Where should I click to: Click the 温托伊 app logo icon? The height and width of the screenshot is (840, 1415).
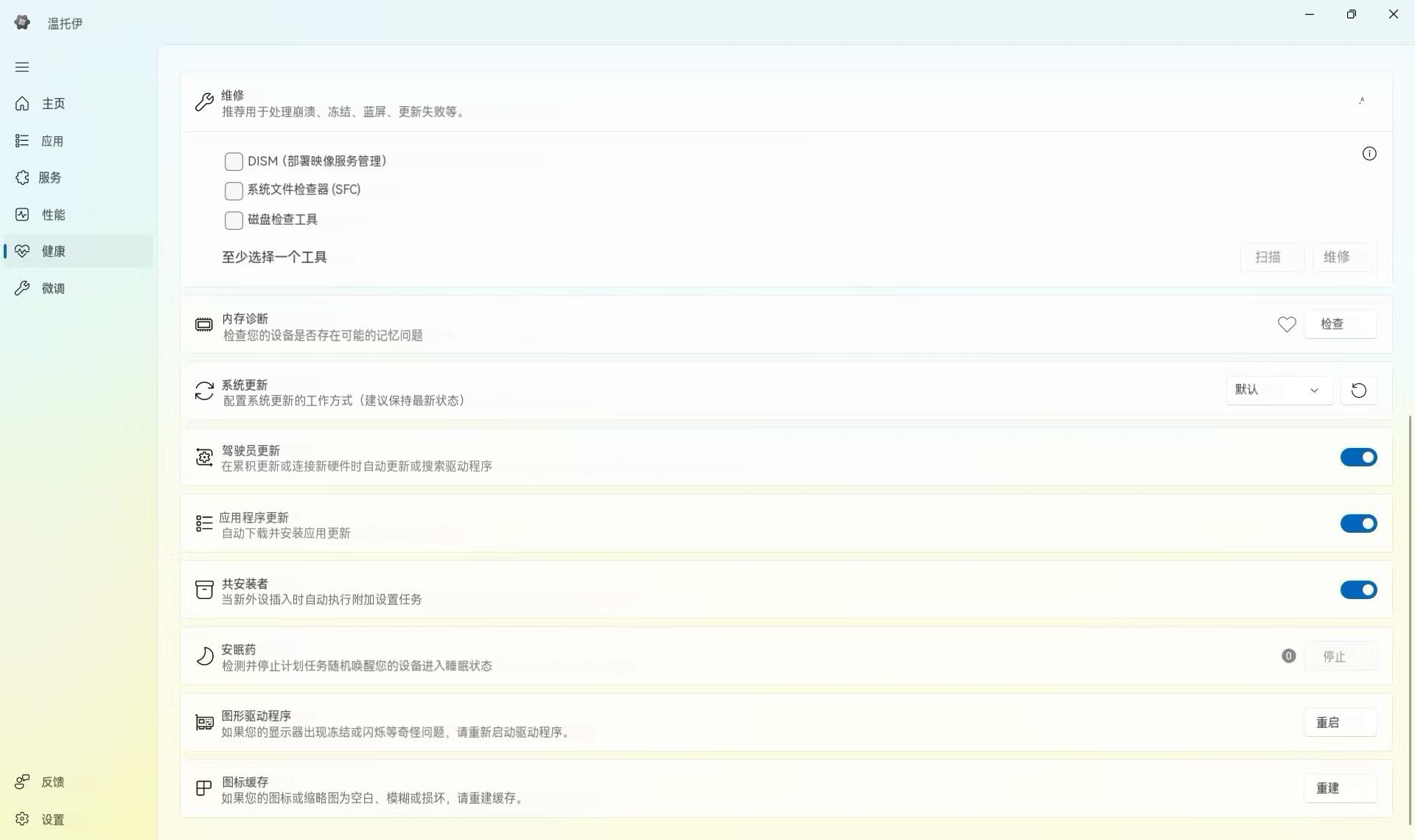(22, 23)
